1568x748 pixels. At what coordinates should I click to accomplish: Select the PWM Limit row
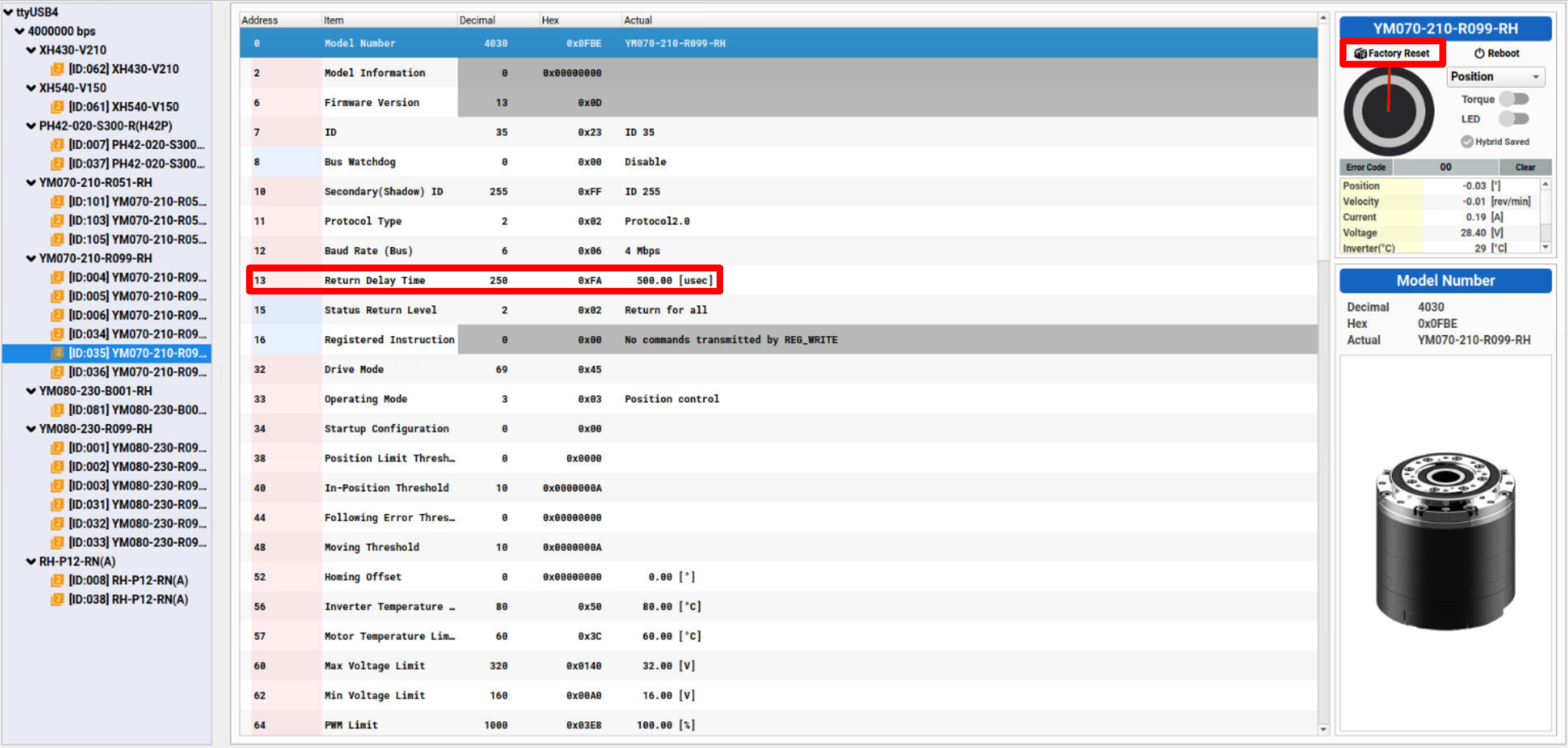[778, 725]
